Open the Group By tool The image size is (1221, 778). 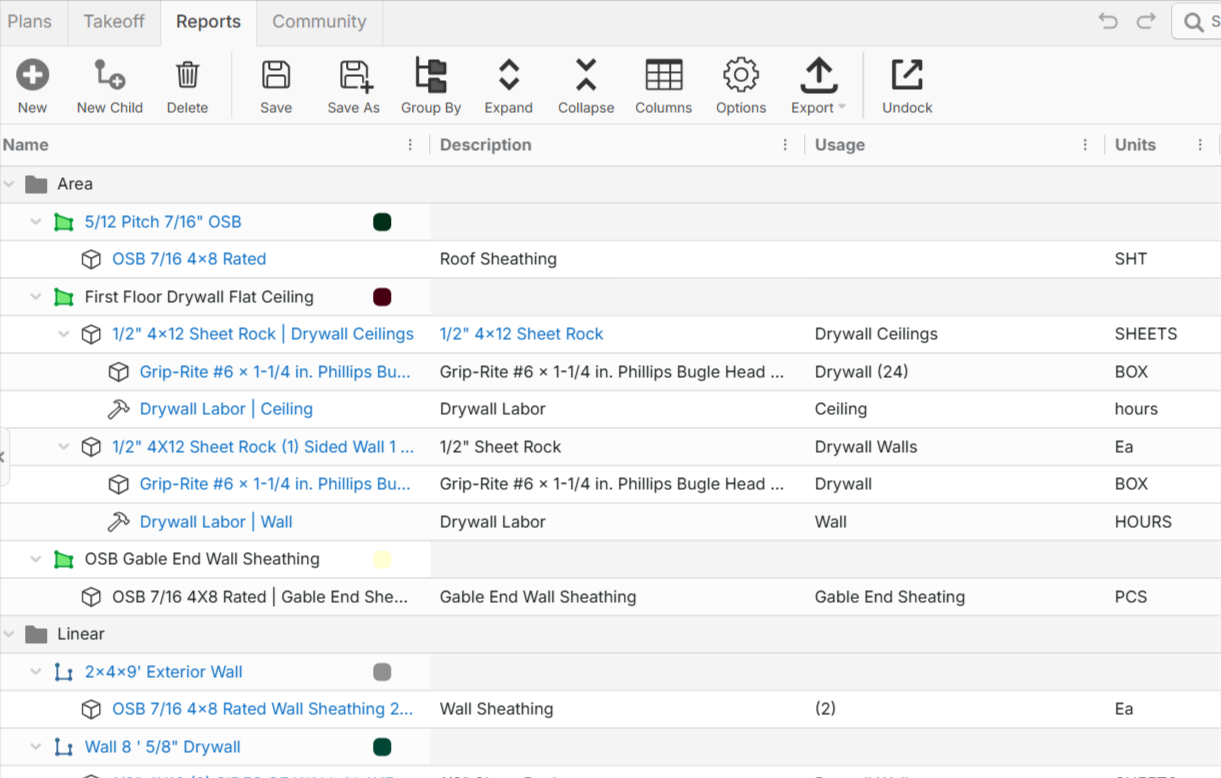tap(431, 75)
